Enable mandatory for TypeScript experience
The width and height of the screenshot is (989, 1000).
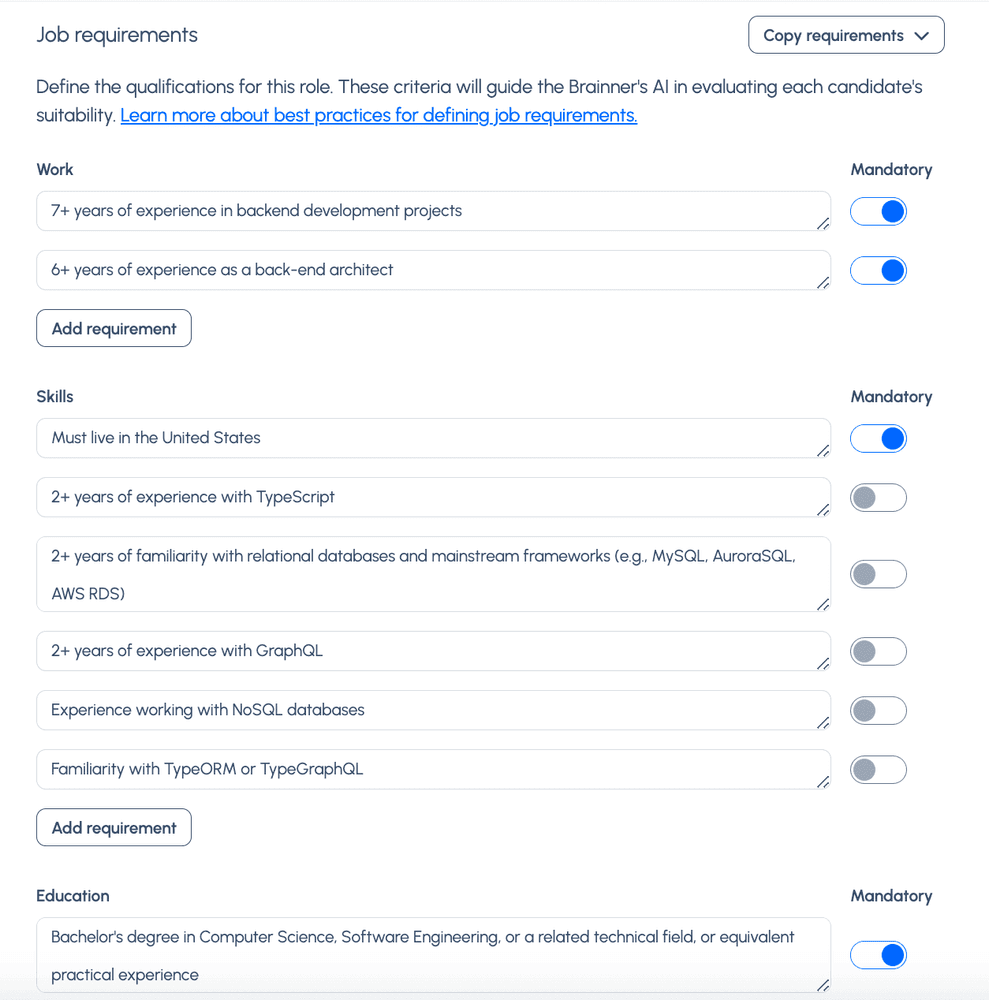[878, 497]
